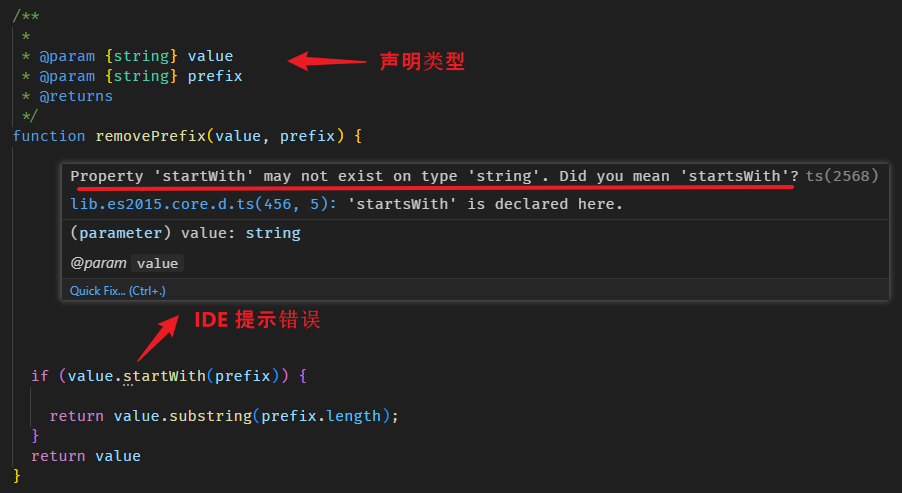Click the Quick Fix... (Ctrl+.) link
902x493 pixels.
117,291
